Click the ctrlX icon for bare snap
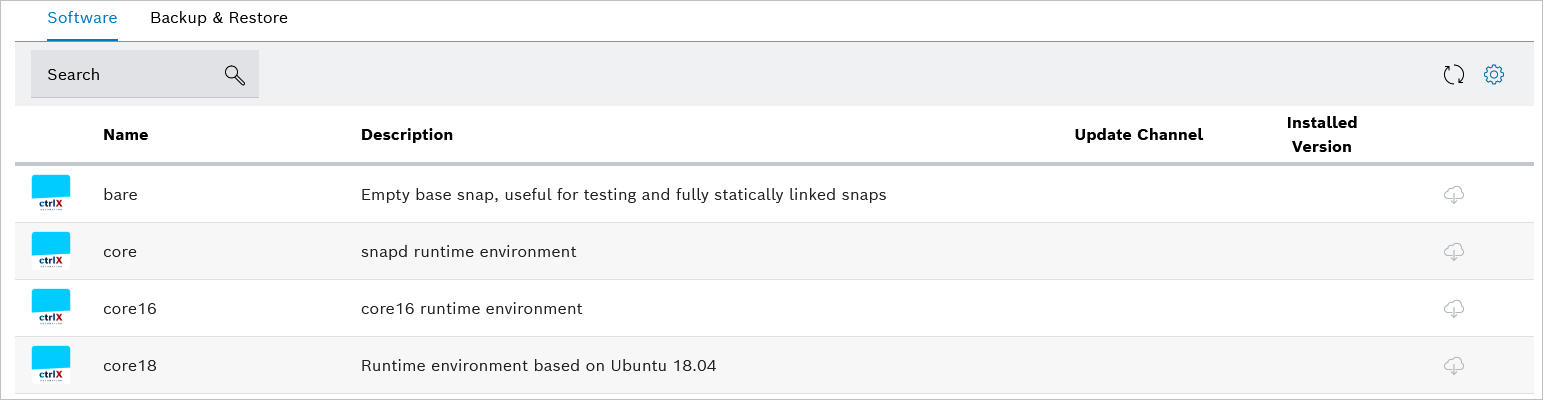Screen dimensions: 1543x400 click(51, 194)
